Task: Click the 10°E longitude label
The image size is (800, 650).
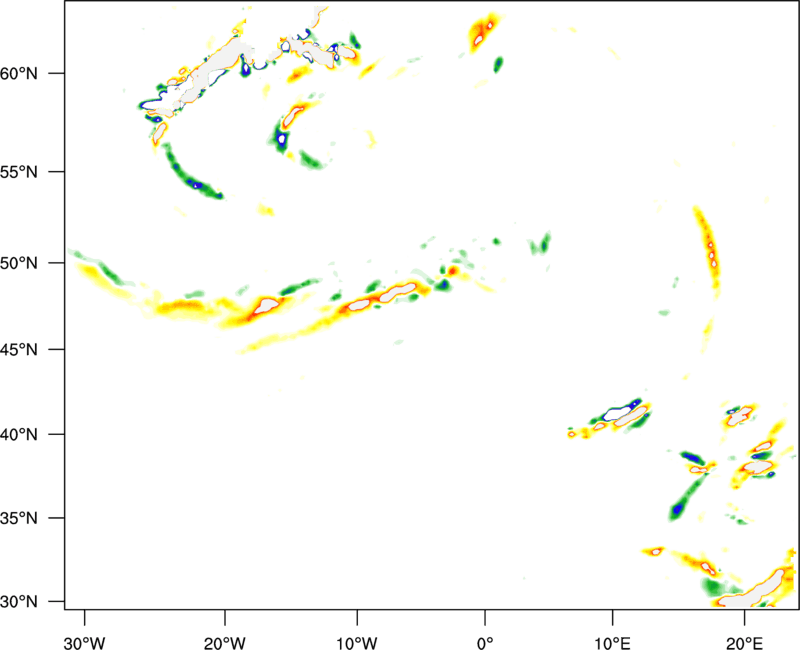Action: (612, 643)
